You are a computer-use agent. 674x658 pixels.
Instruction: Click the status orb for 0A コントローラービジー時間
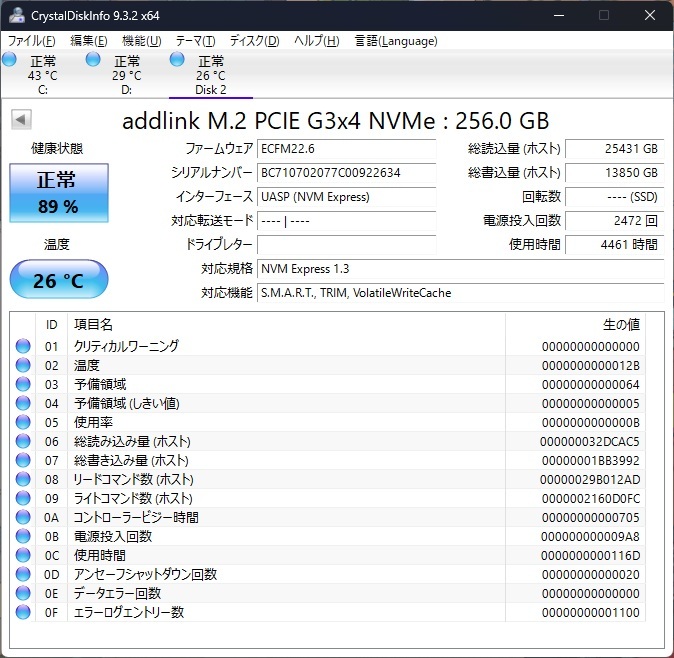23,517
